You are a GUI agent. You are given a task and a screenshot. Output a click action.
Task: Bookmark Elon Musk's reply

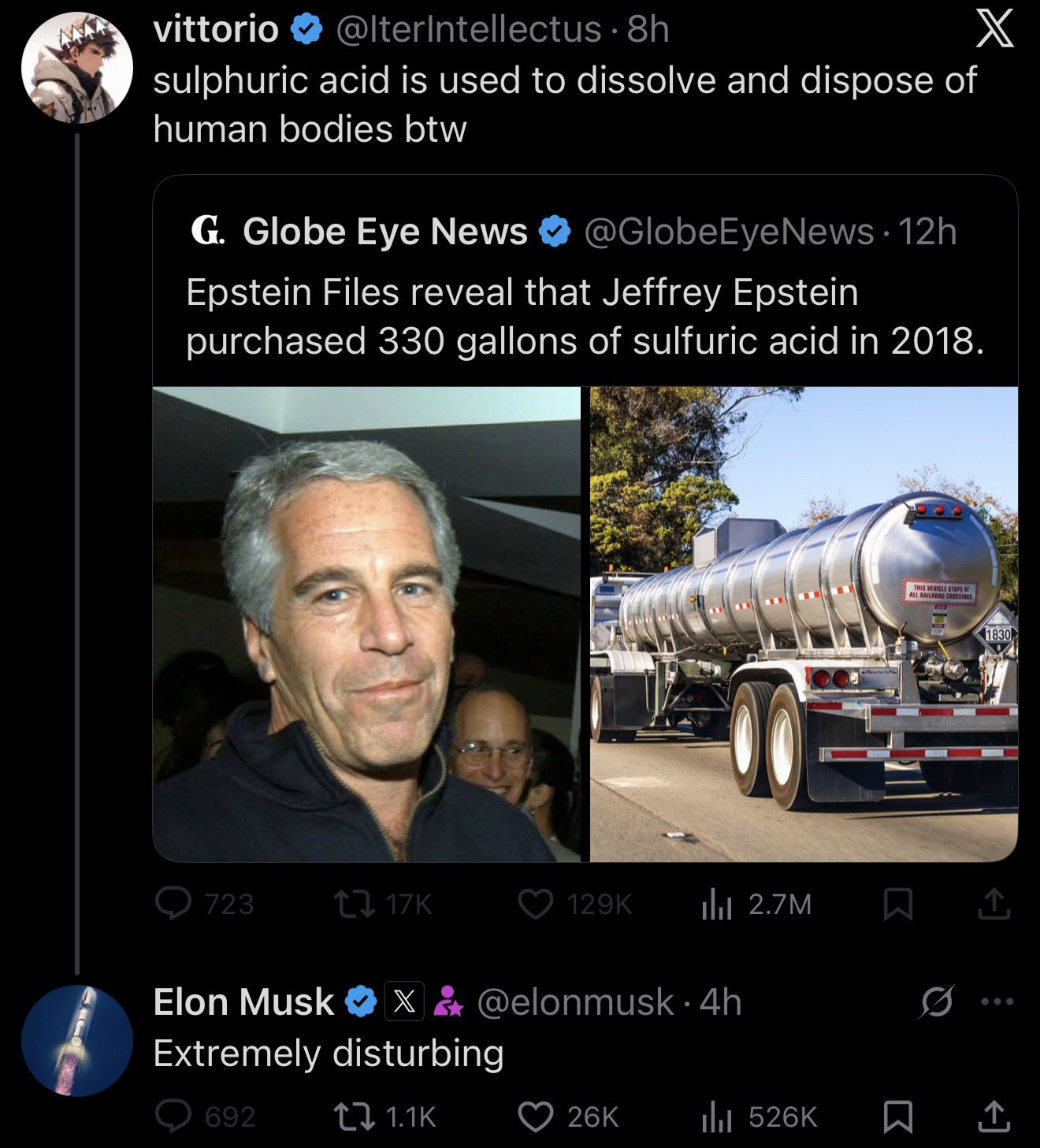click(898, 1116)
